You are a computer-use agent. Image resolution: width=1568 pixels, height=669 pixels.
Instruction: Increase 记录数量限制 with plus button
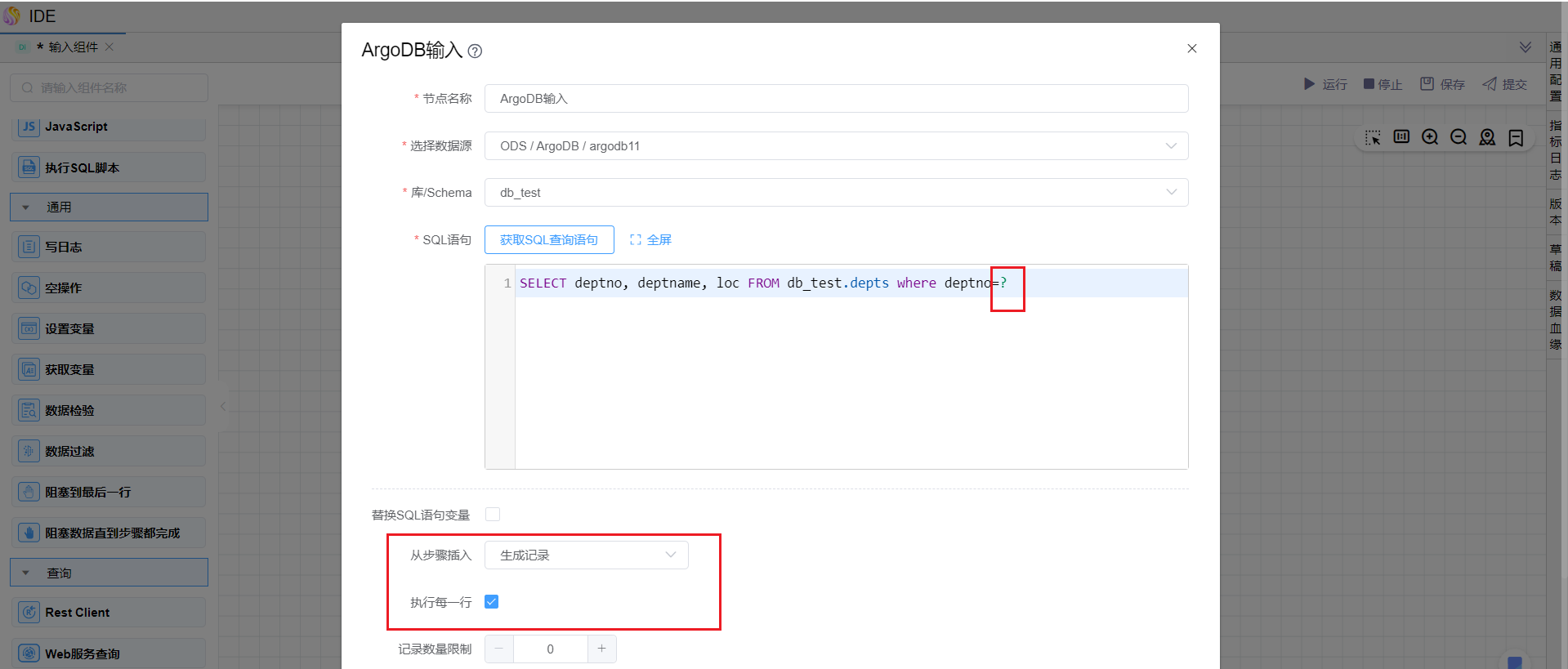(x=601, y=649)
